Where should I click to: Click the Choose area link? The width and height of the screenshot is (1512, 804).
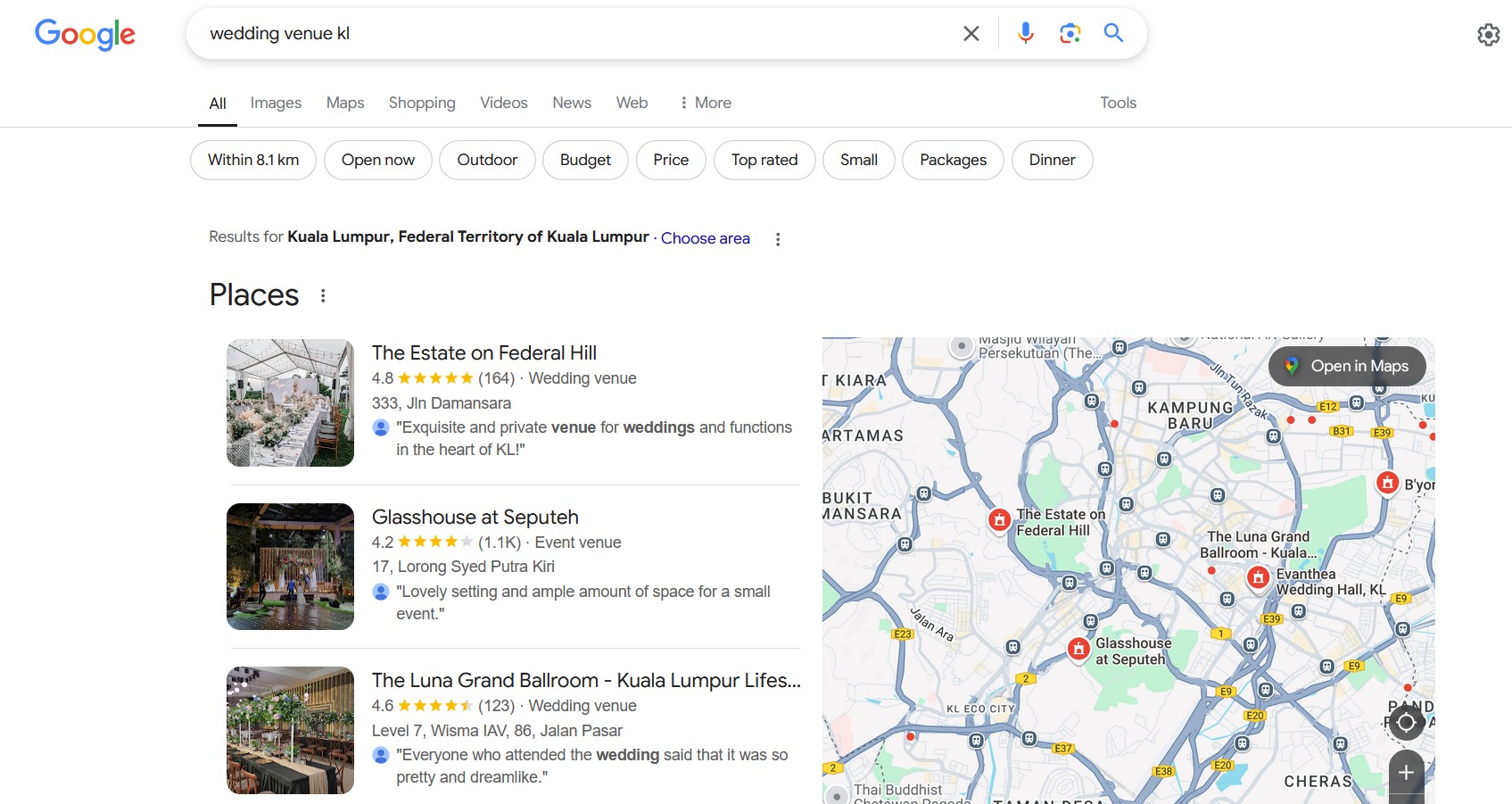(x=706, y=238)
